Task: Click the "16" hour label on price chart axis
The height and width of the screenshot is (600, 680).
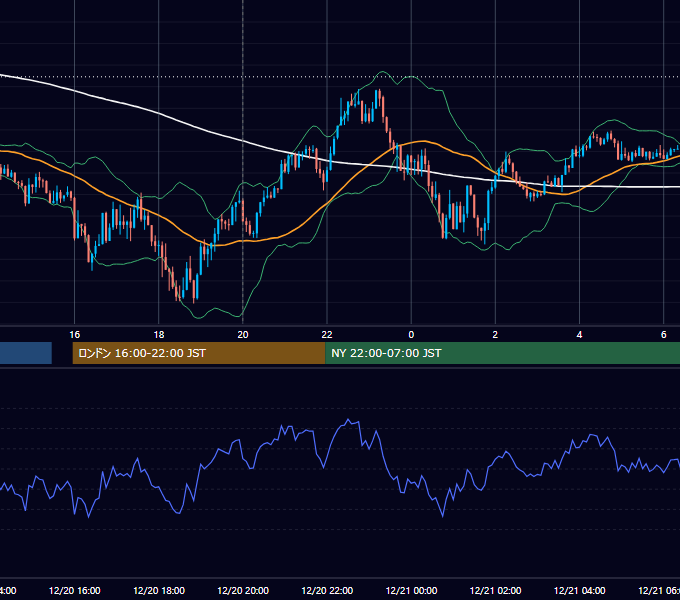Action: click(75, 335)
